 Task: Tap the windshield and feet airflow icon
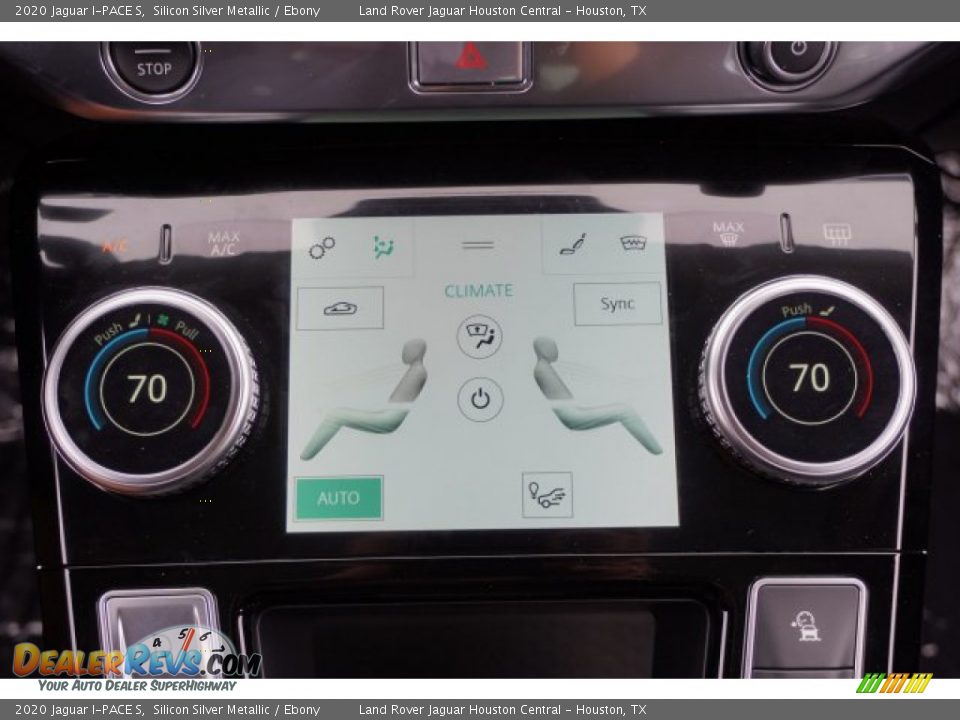pyautogui.click(x=479, y=336)
